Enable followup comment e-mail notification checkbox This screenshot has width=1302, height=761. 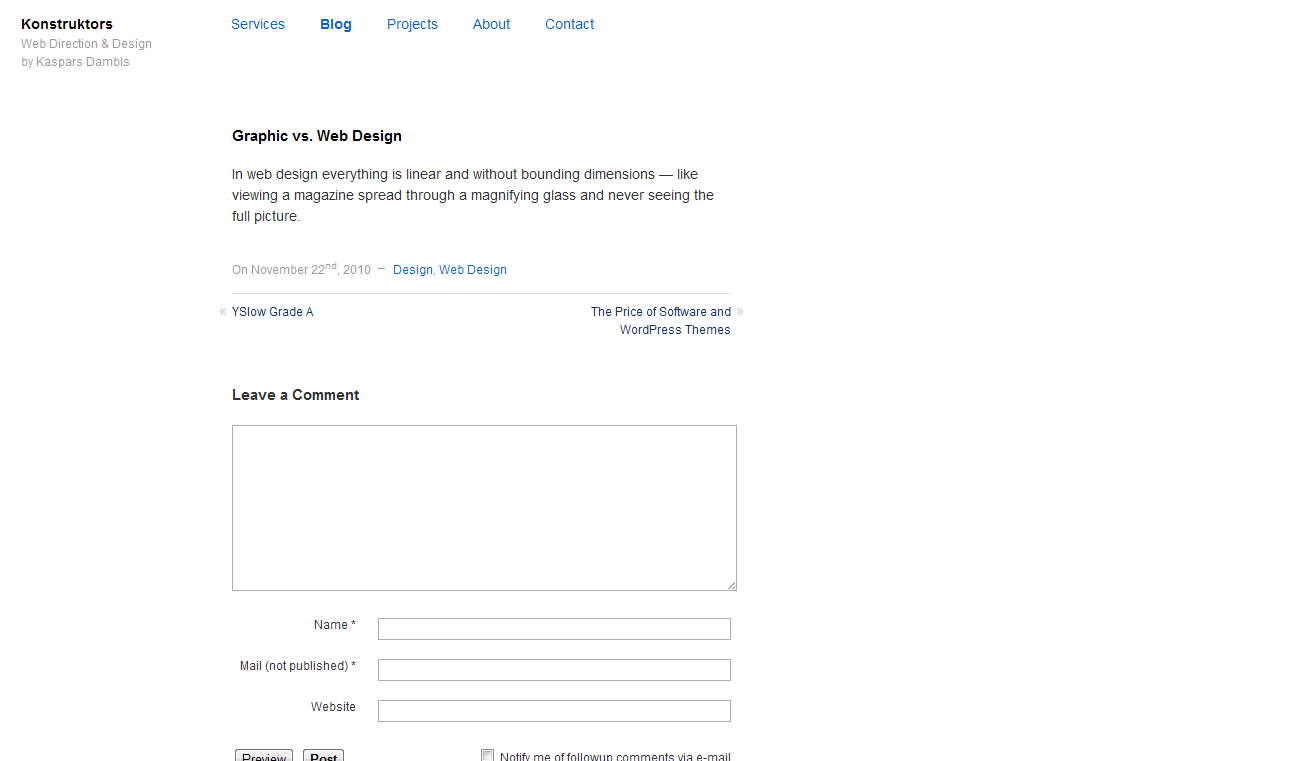[488, 756]
